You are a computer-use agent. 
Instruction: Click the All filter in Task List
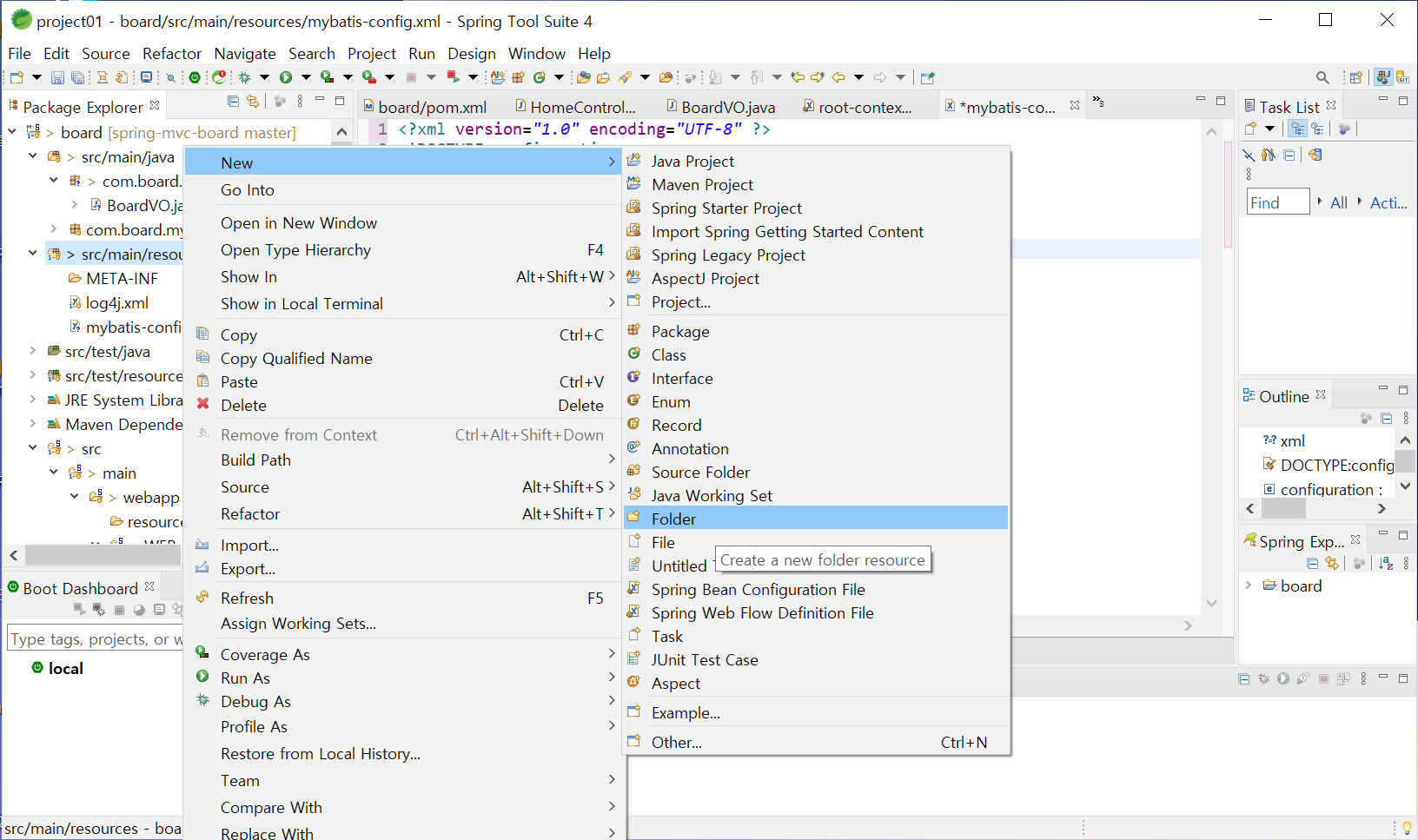click(x=1339, y=202)
